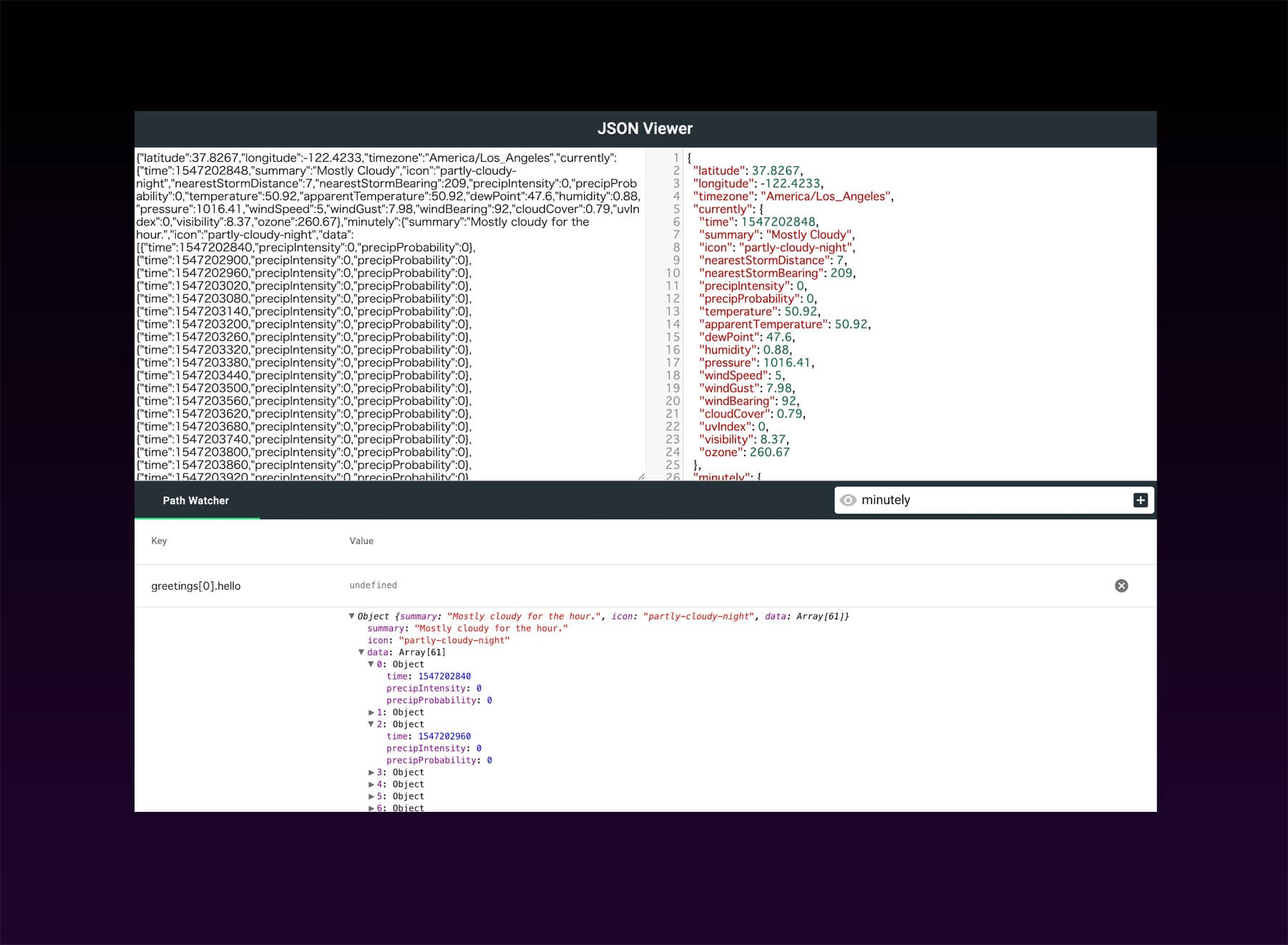The height and width of the screenshot is (945, 1288).
Task: Click the "windSpeed": 5 line
Action: [x=742, y=375]
